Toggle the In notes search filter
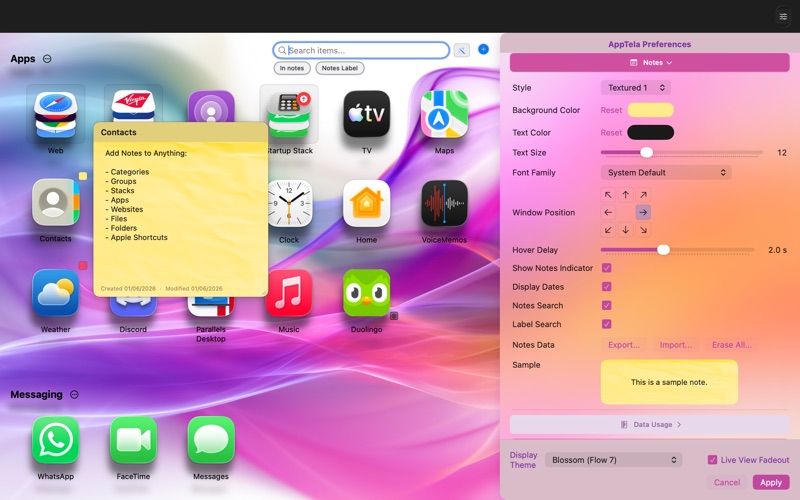The height and width of the screenshot is (500, 800). pos(292,68)
